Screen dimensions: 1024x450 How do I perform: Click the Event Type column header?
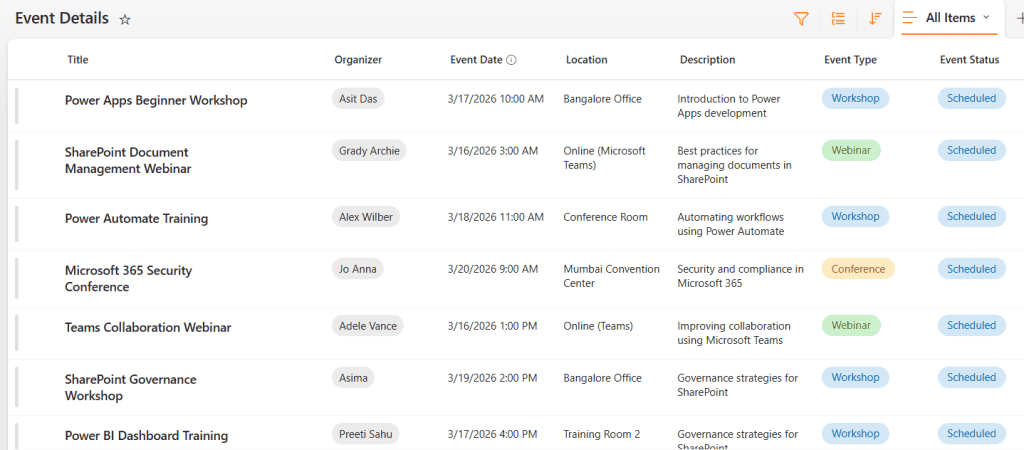pos(850,59)
